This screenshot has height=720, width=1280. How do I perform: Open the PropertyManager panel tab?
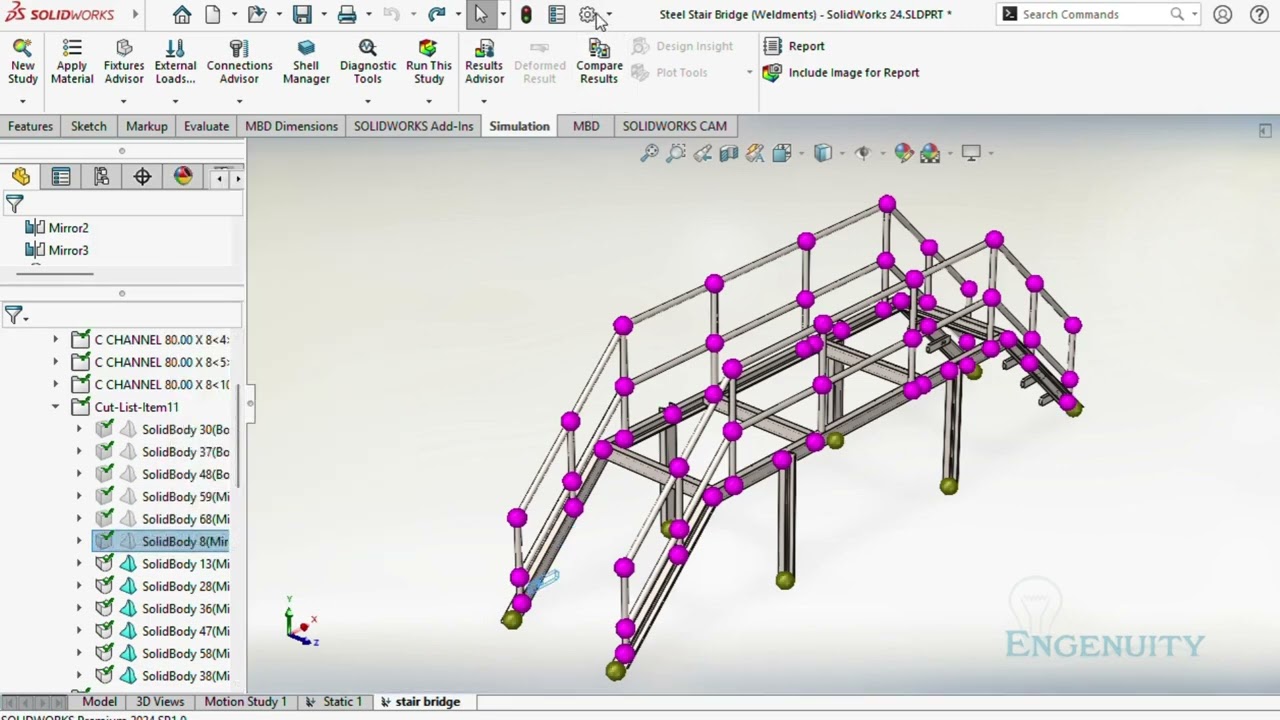click(x=61, y=177)
